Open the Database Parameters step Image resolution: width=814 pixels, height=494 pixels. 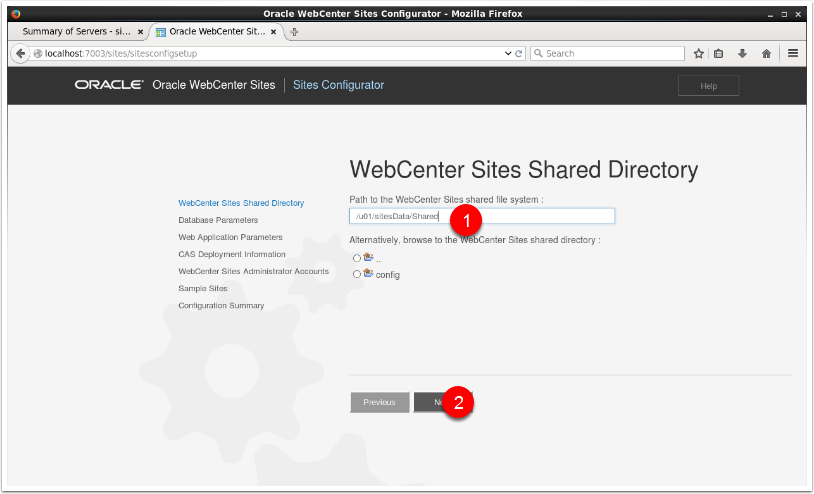click(218, 220)
